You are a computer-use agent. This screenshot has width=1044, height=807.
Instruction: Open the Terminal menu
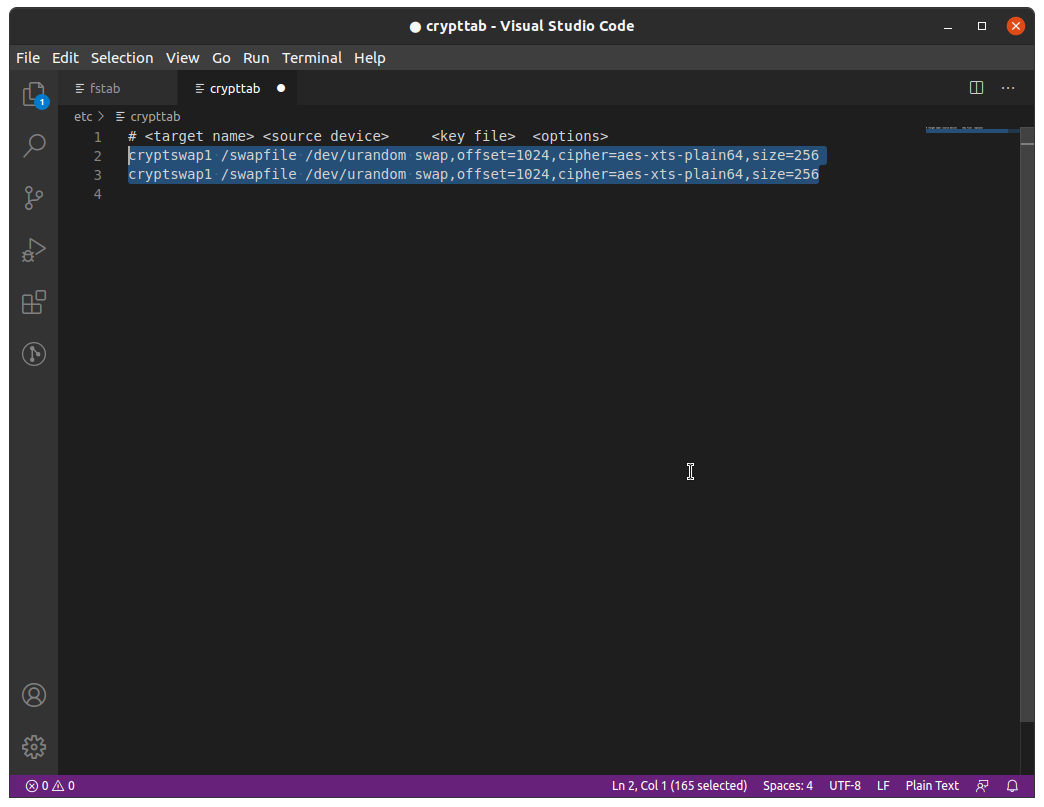tap(311, 57)
